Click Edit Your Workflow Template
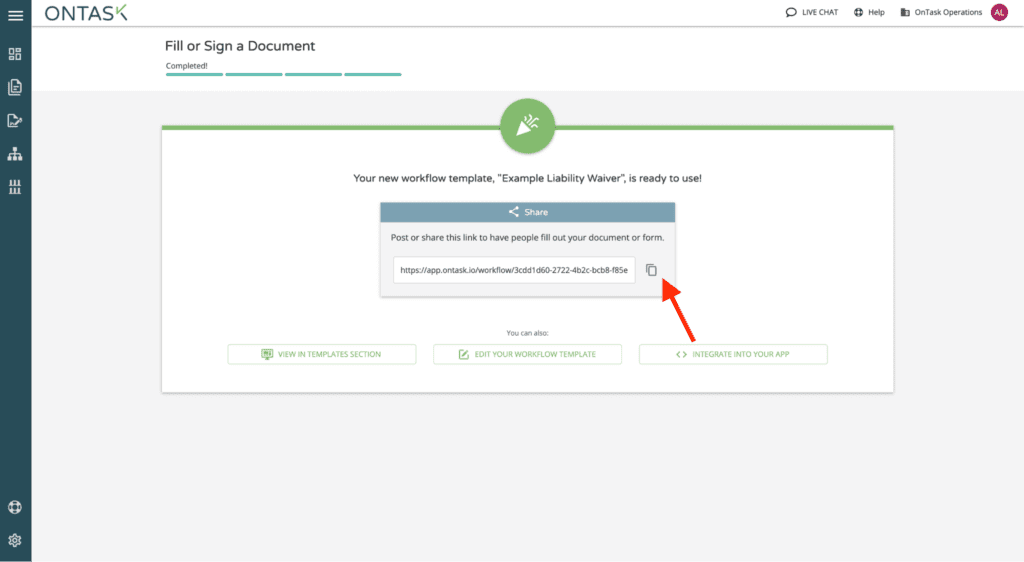The height and width of the screenshot is (562, 1024). [x=528, y=354]
